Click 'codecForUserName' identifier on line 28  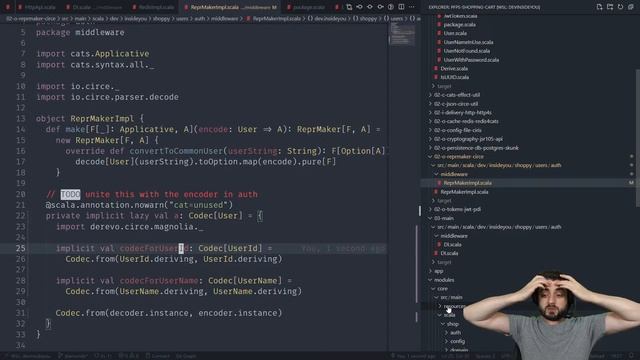pyautogui.click(x=159, y=281)
